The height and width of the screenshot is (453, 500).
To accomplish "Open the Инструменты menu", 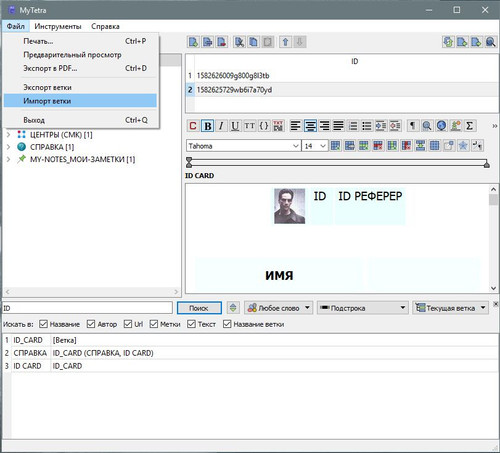I will pos(58,26).
